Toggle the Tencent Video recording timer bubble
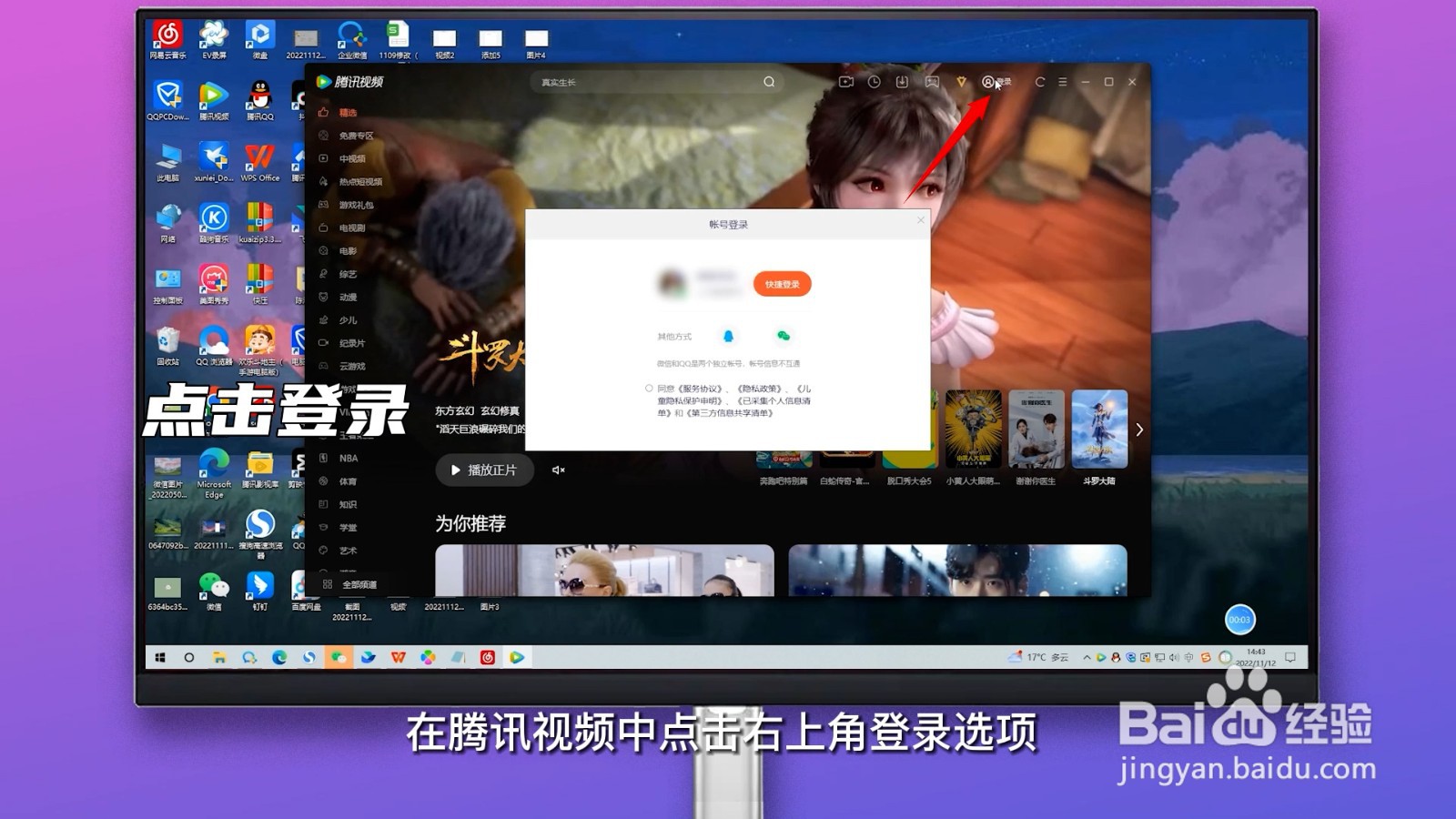The height and width of the screenshot is (819, 1456). coord(1239,620)
